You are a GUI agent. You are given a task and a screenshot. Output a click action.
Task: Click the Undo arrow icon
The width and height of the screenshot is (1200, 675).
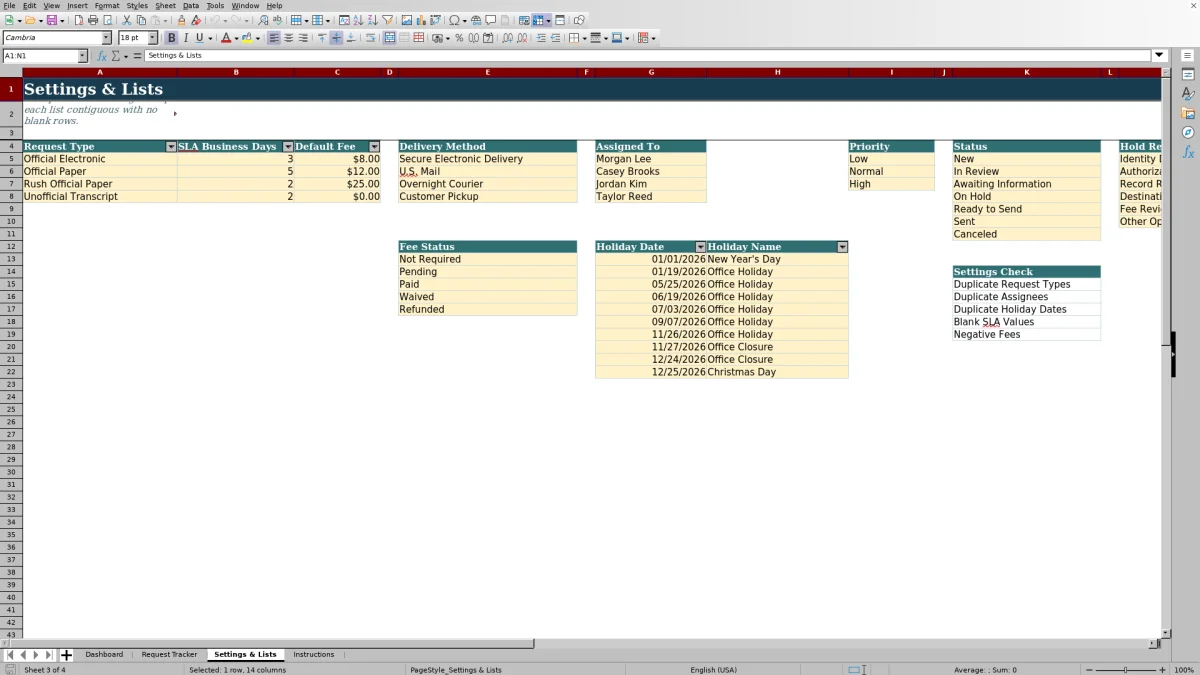(215, 20)
